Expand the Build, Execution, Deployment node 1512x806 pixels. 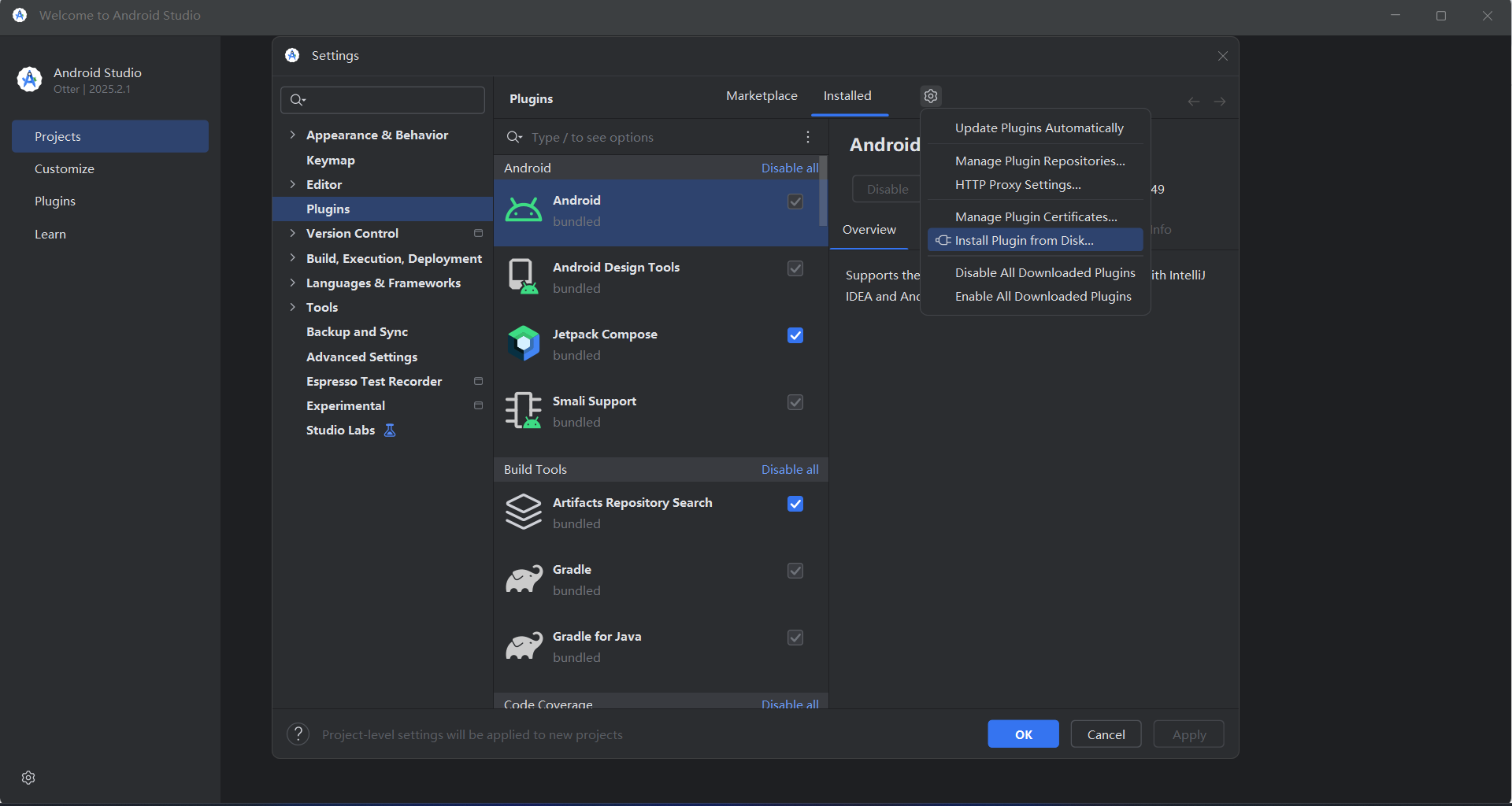292,258
